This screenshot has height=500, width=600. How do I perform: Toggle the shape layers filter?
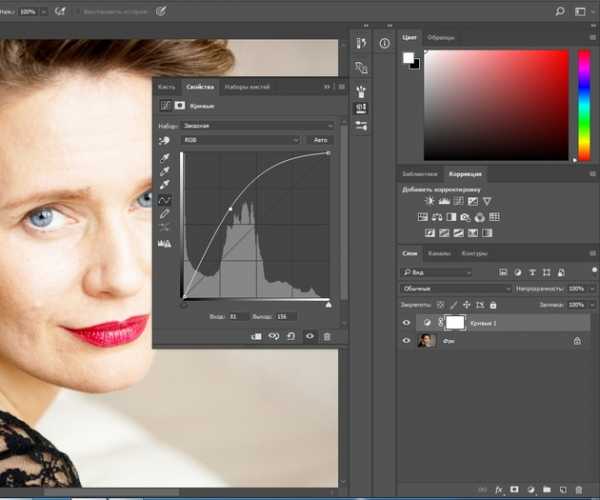[546, 272]
